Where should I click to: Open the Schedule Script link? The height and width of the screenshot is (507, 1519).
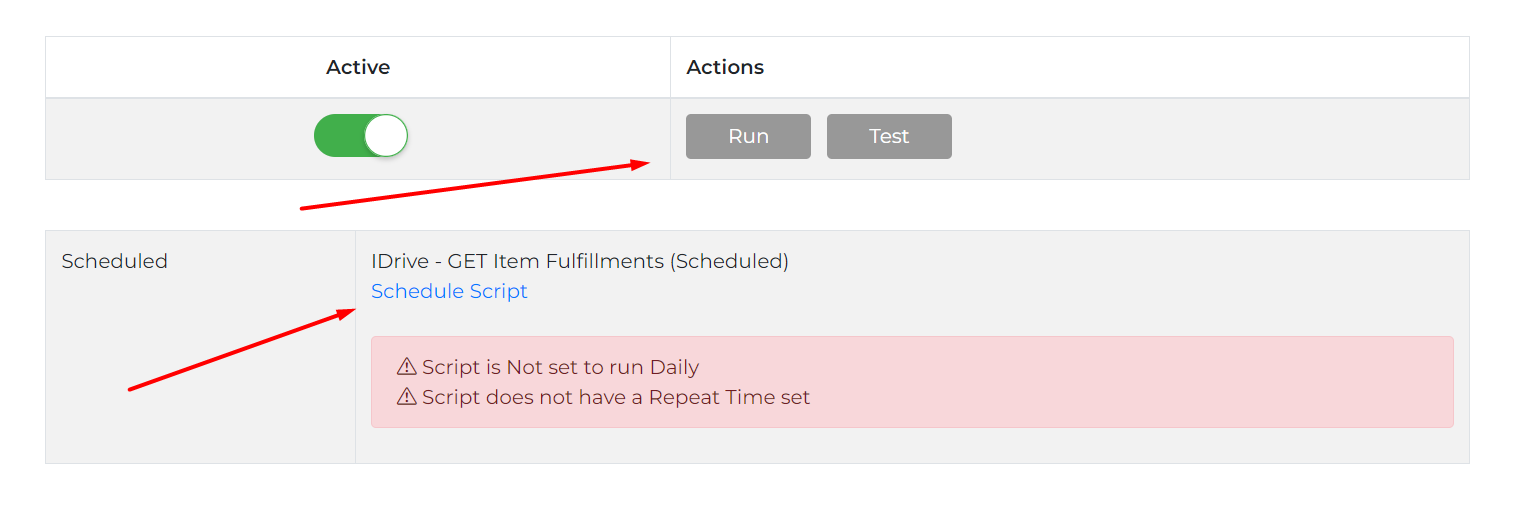[449, 291]
